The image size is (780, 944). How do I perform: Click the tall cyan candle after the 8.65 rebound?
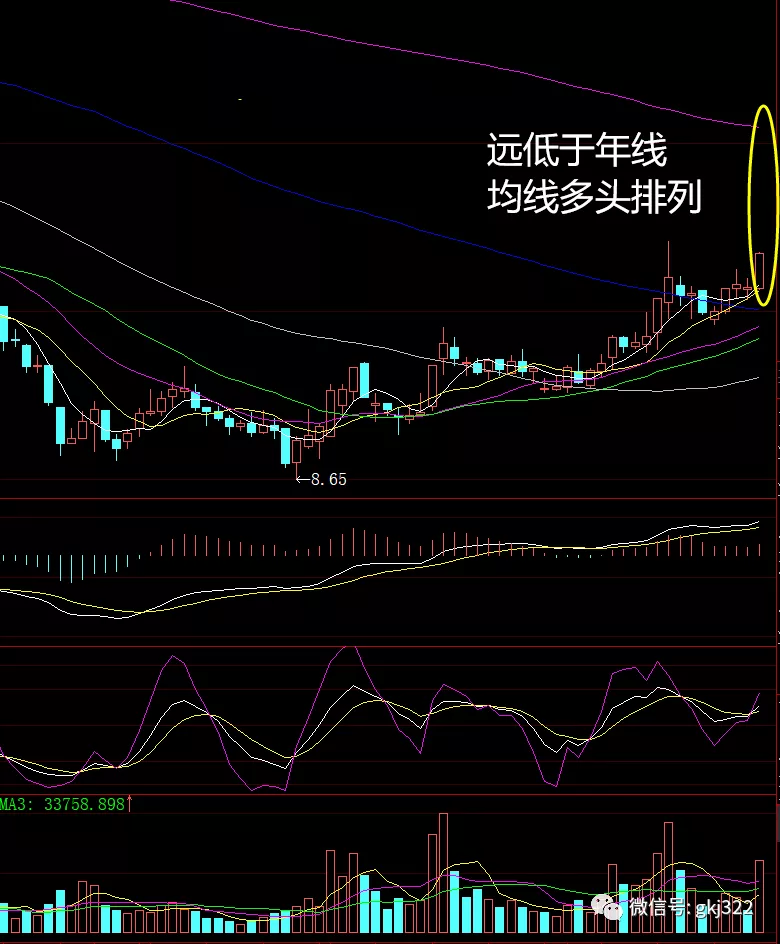pos(364,382)
